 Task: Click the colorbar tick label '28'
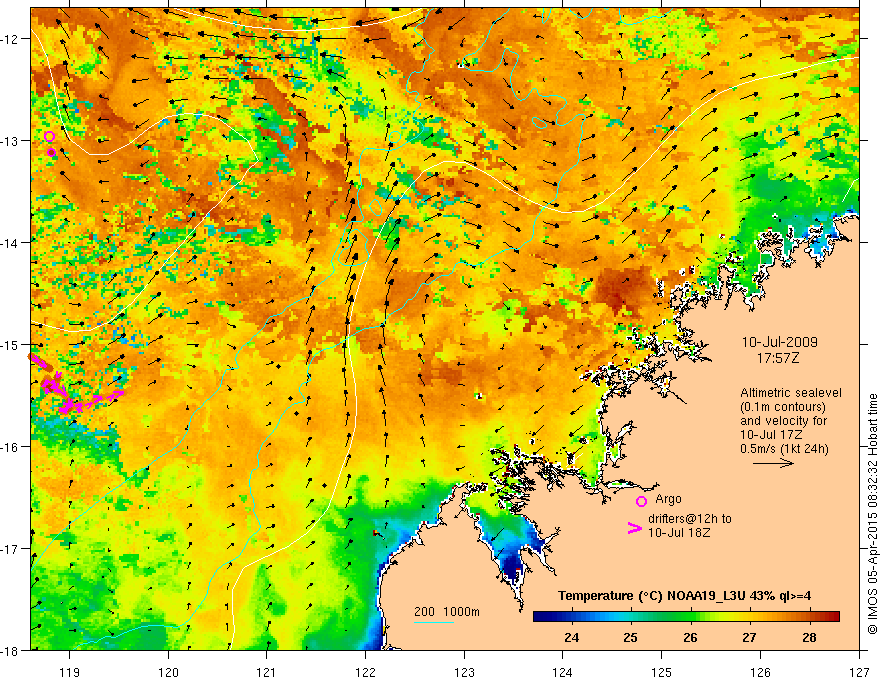(x=809, y=638)
